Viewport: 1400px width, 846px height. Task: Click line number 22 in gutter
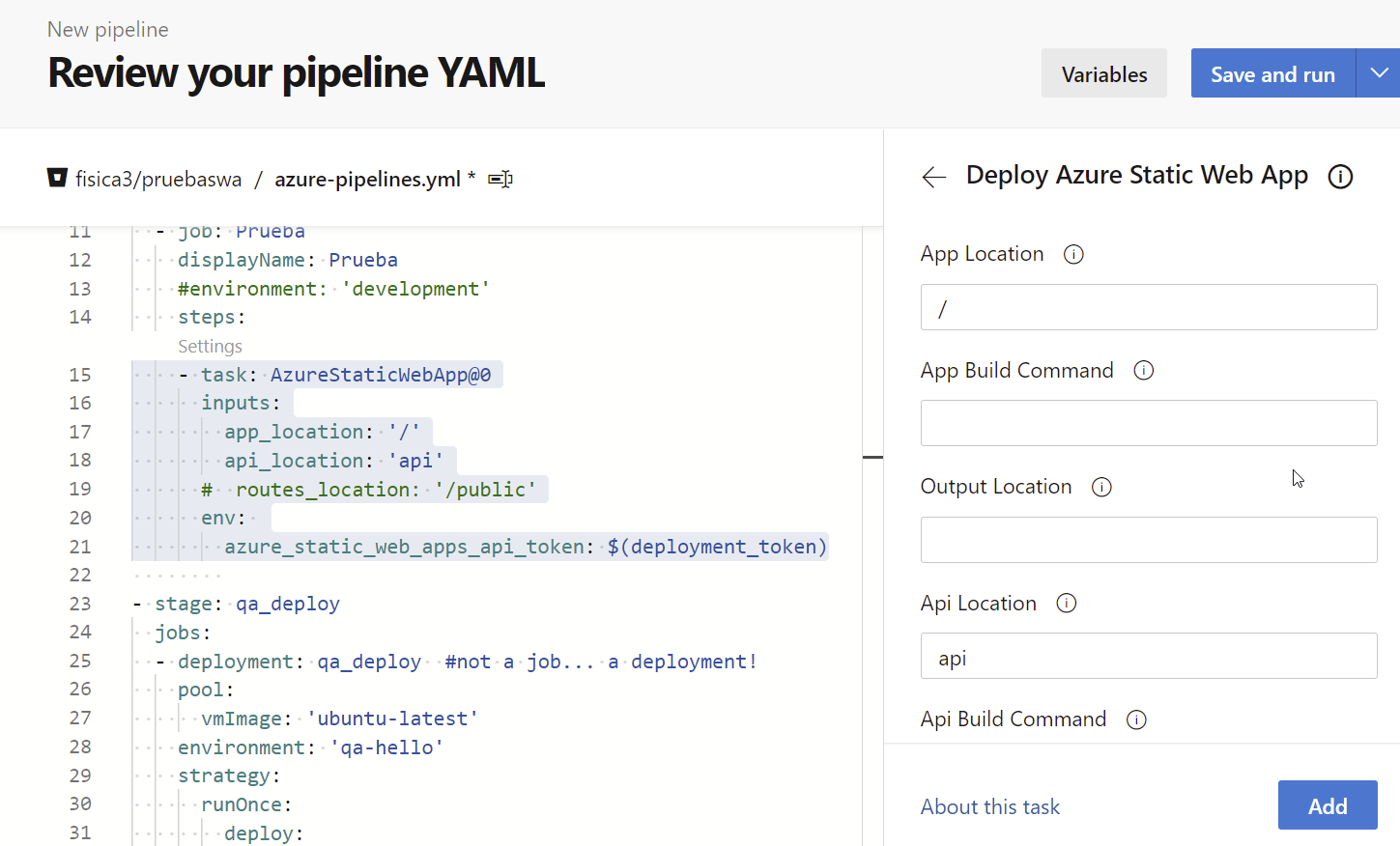(80, 575)
